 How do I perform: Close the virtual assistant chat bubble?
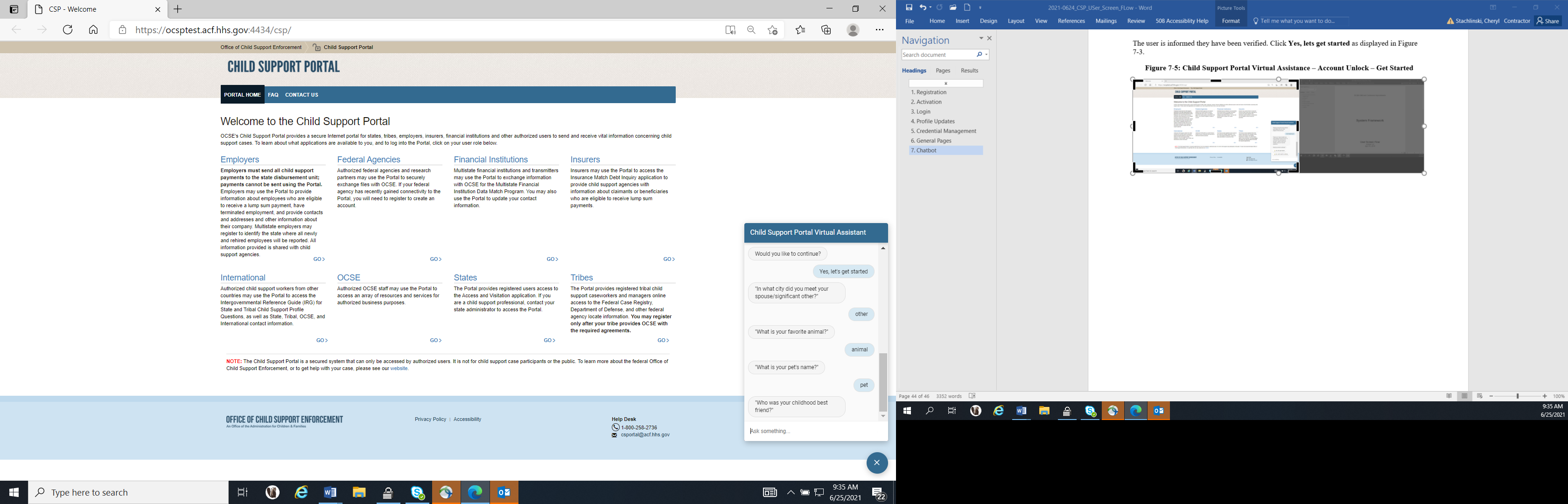pyautogui.click(x=876, y=462)
